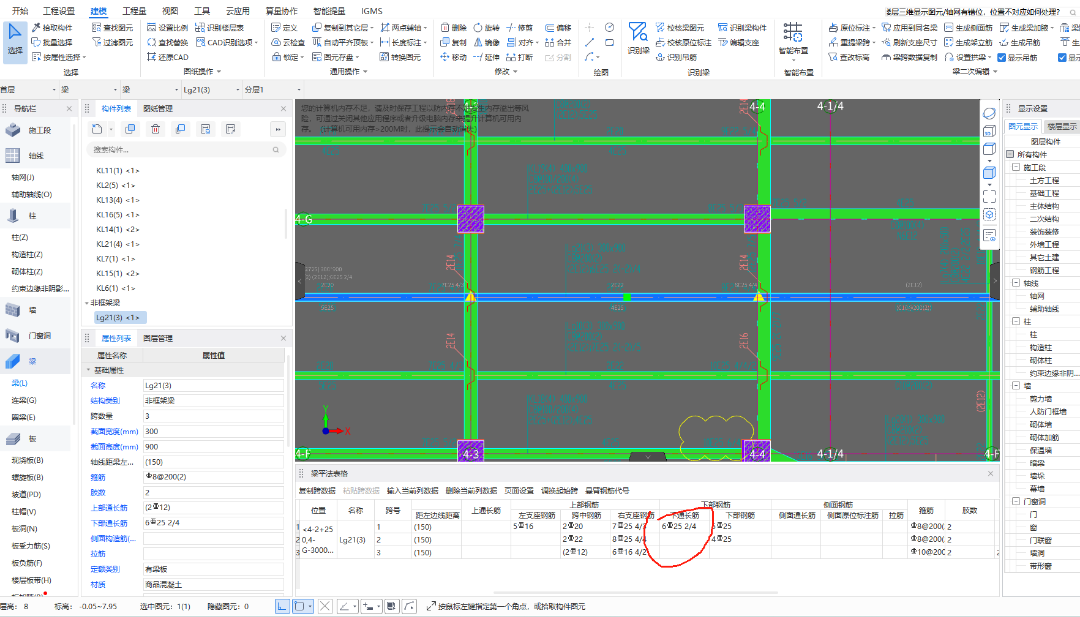
Task: Click the large 识别梁 tool
Action: (x=638, y=39)
